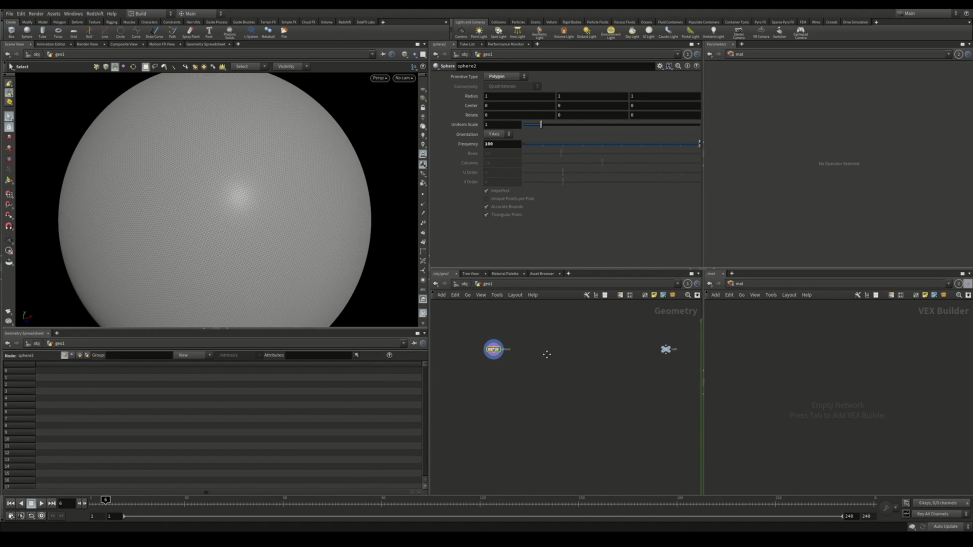
Task: Add an Area Light from the shelf
Action: click(517, 32)
